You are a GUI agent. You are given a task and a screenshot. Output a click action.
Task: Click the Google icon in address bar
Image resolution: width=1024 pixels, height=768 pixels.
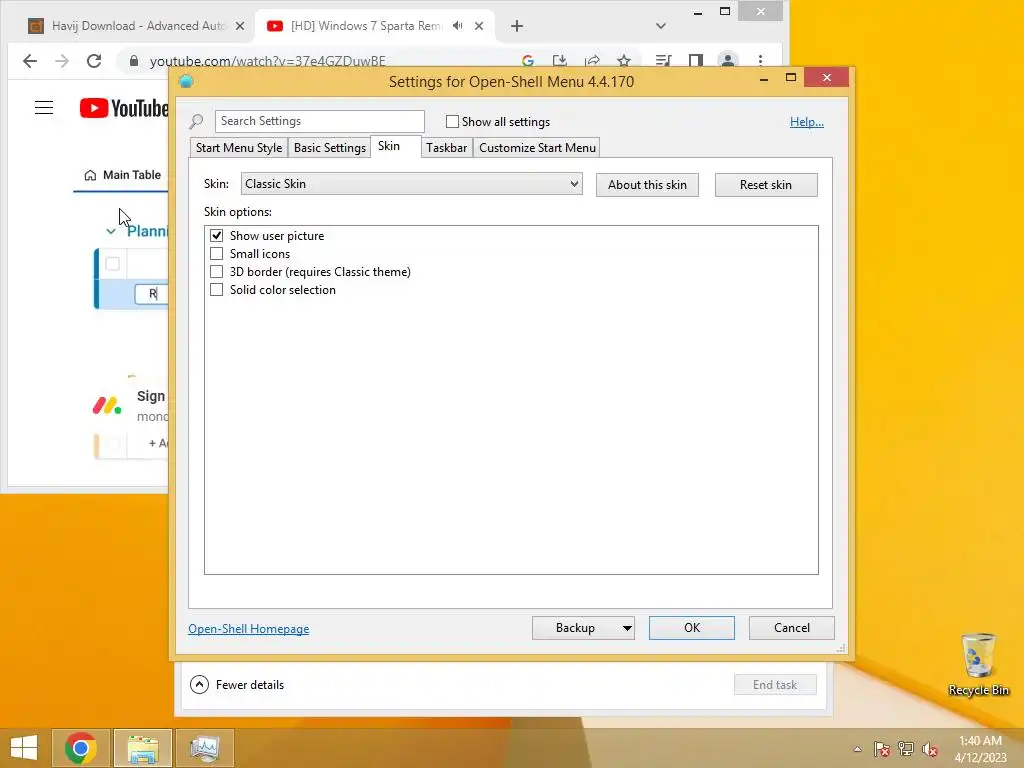pos(528,61)
